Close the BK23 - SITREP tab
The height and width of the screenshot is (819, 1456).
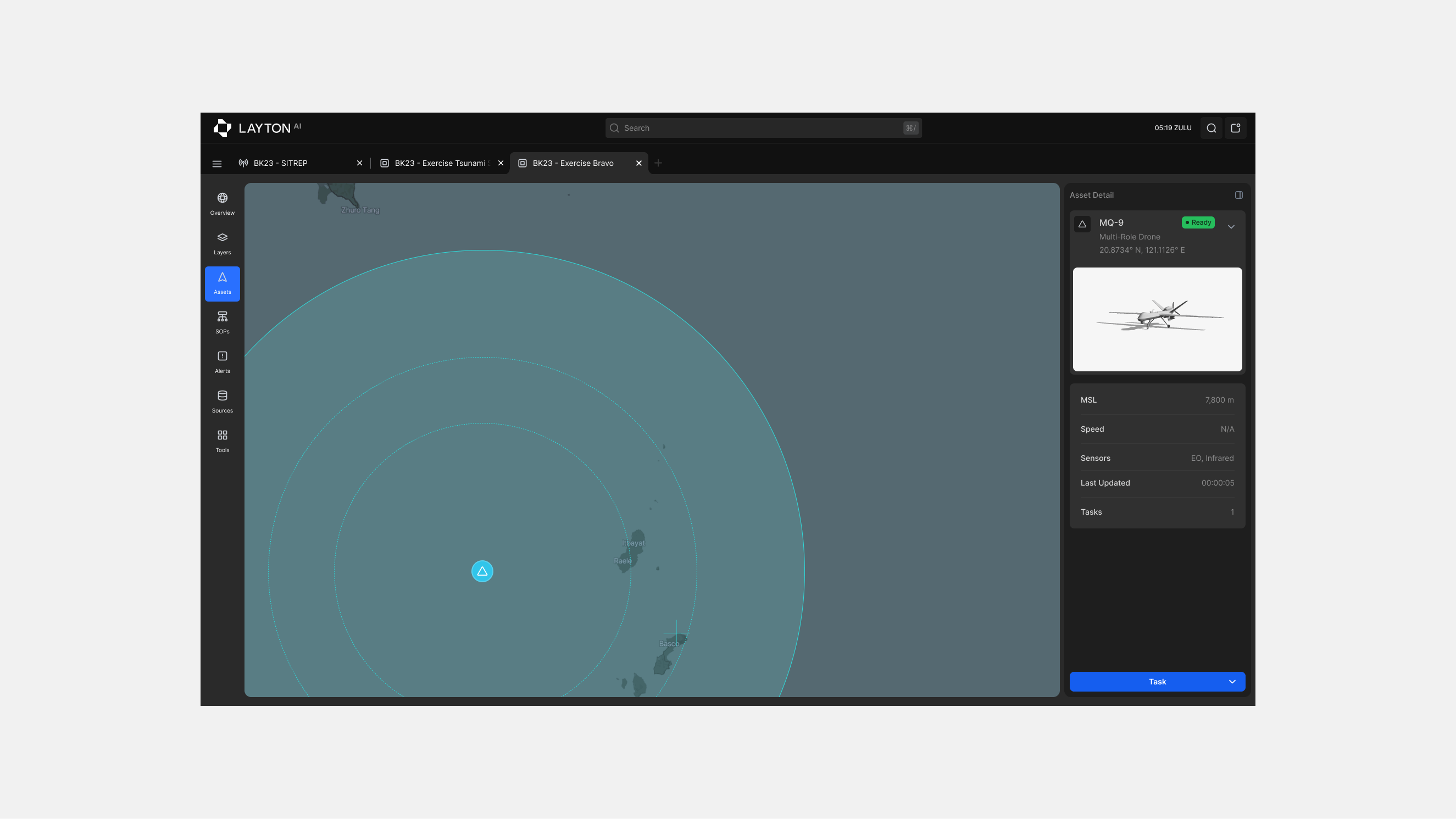point(359,163)
